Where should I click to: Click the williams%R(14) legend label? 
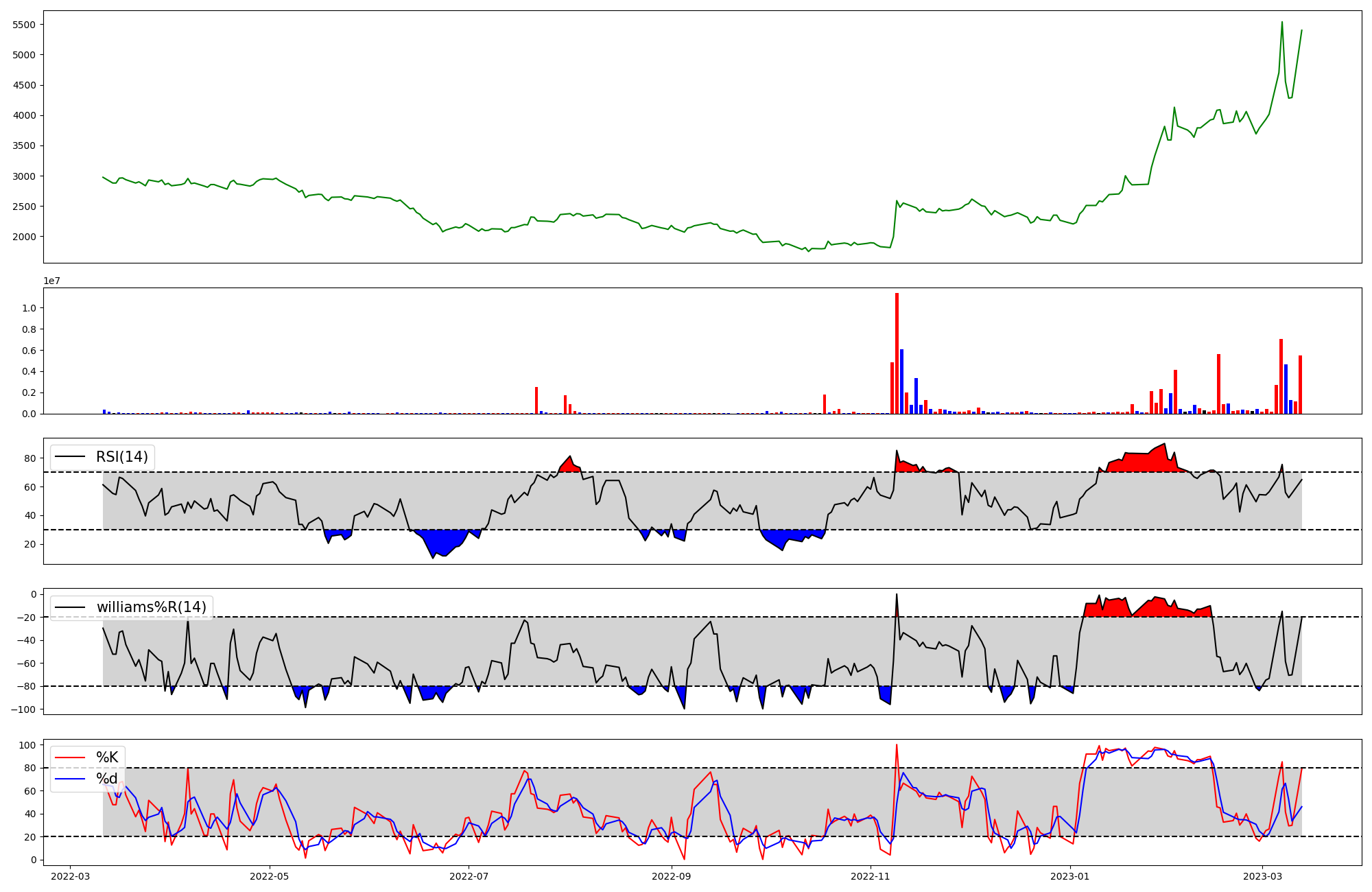point(151,607)
